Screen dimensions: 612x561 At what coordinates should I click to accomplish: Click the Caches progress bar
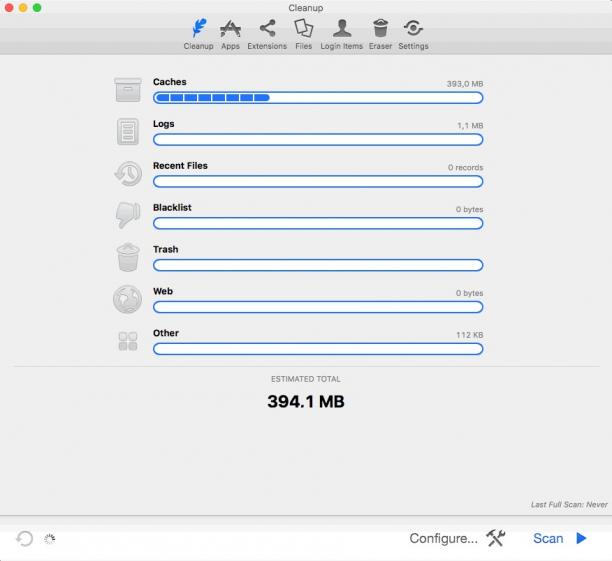318,98
